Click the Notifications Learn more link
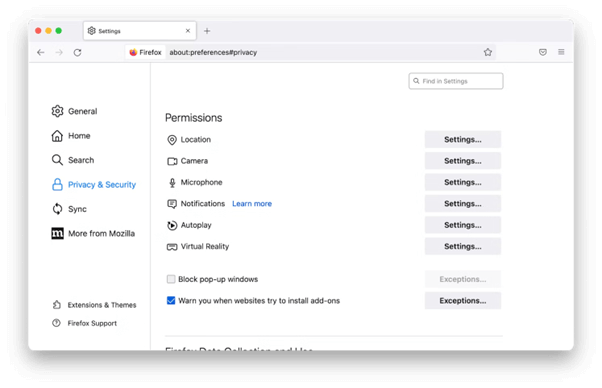The image size is (602, 388). tap(252, 204)
